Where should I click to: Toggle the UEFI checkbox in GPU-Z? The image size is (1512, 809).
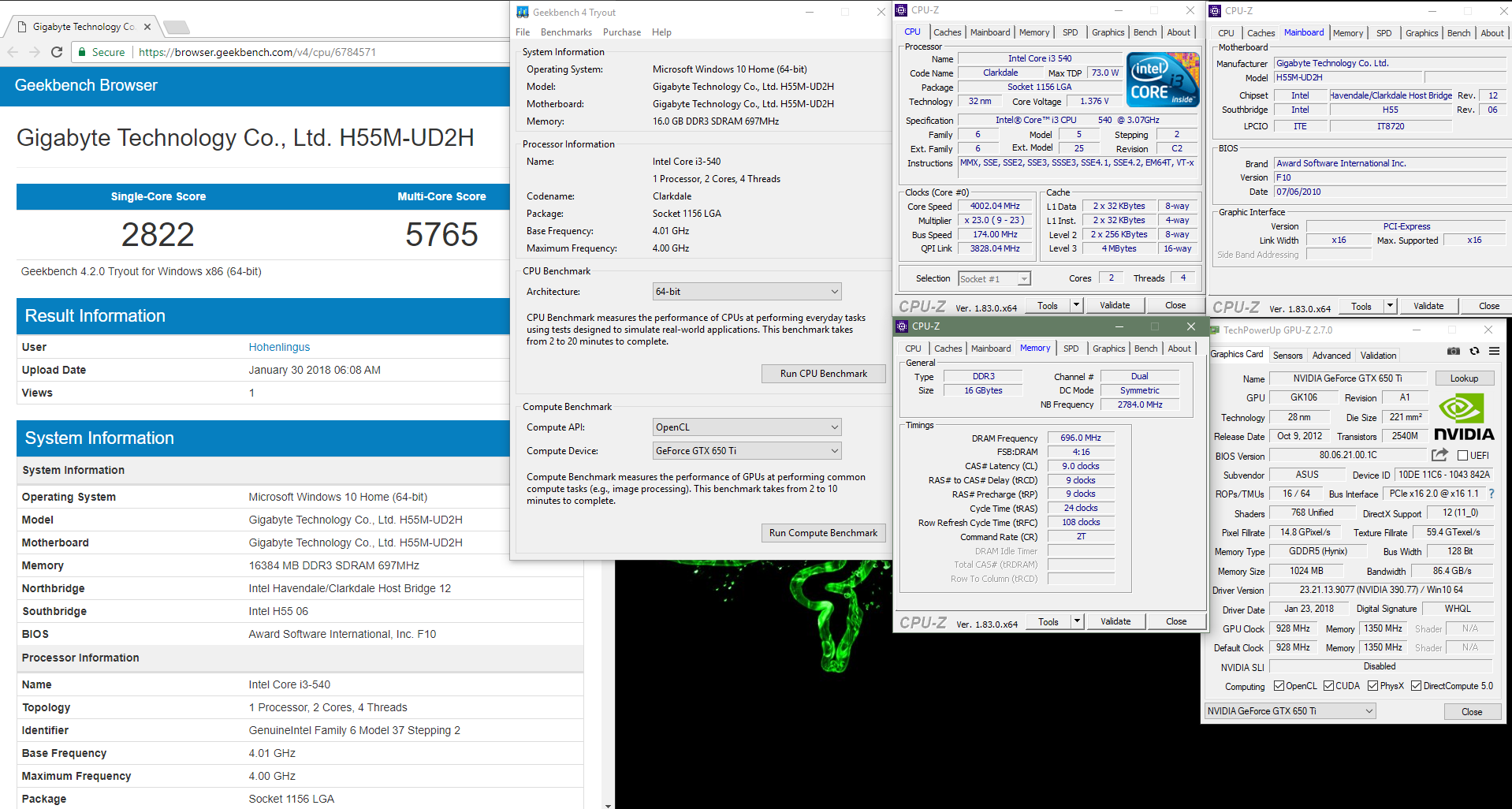pos(1462,456)
